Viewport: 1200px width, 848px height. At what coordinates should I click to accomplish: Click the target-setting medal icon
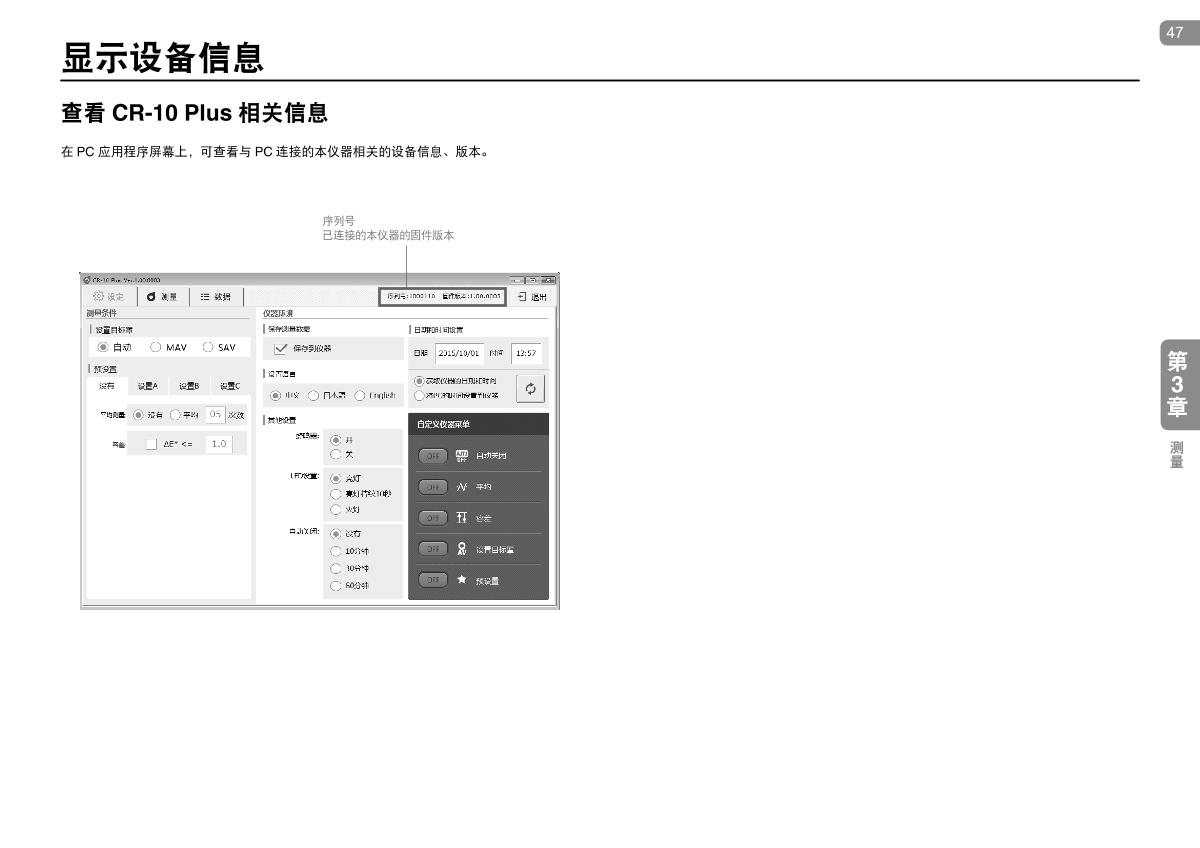[462, 549]
